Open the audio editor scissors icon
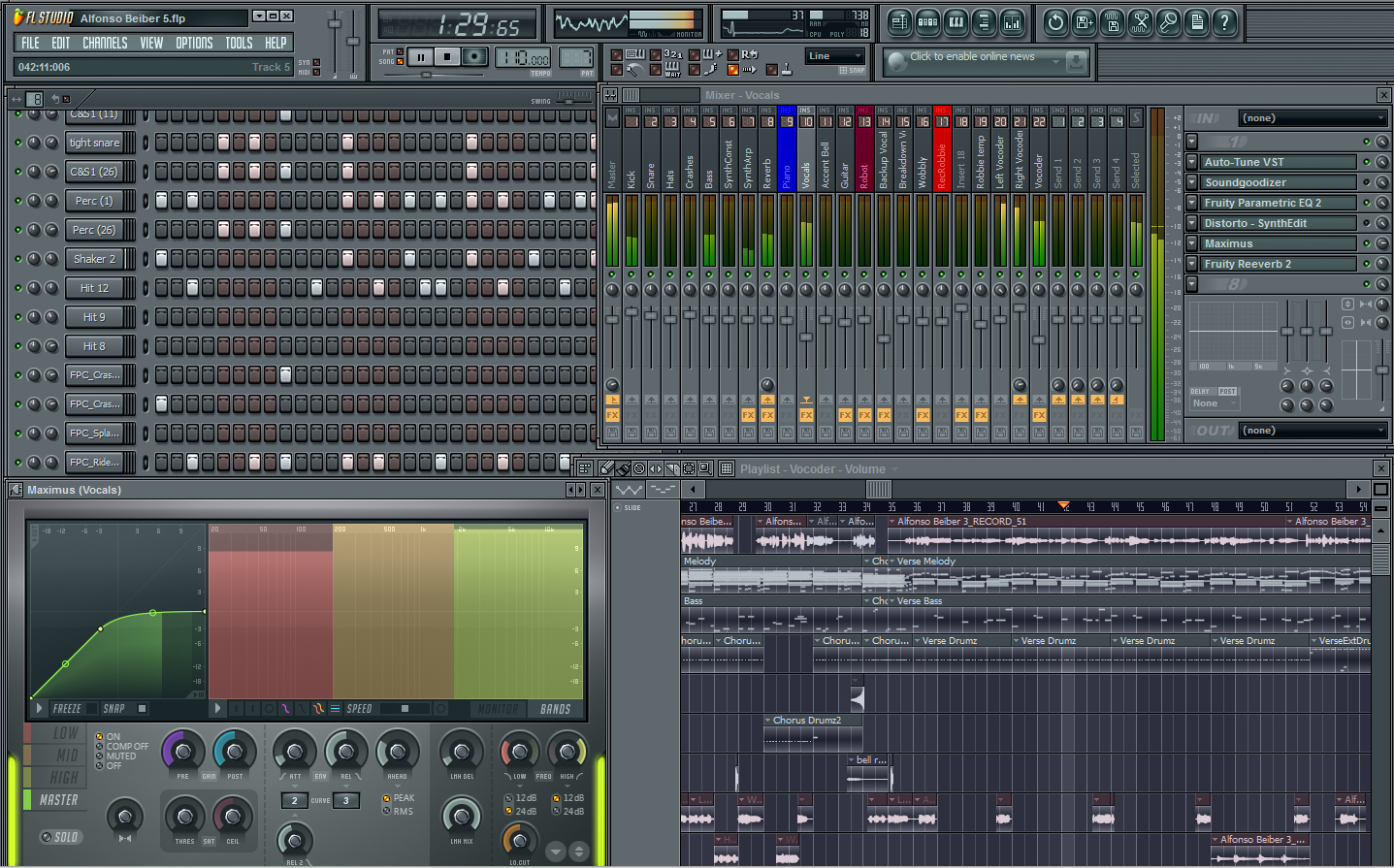Screen dimensions: 1394x868 pos(1141,22)
